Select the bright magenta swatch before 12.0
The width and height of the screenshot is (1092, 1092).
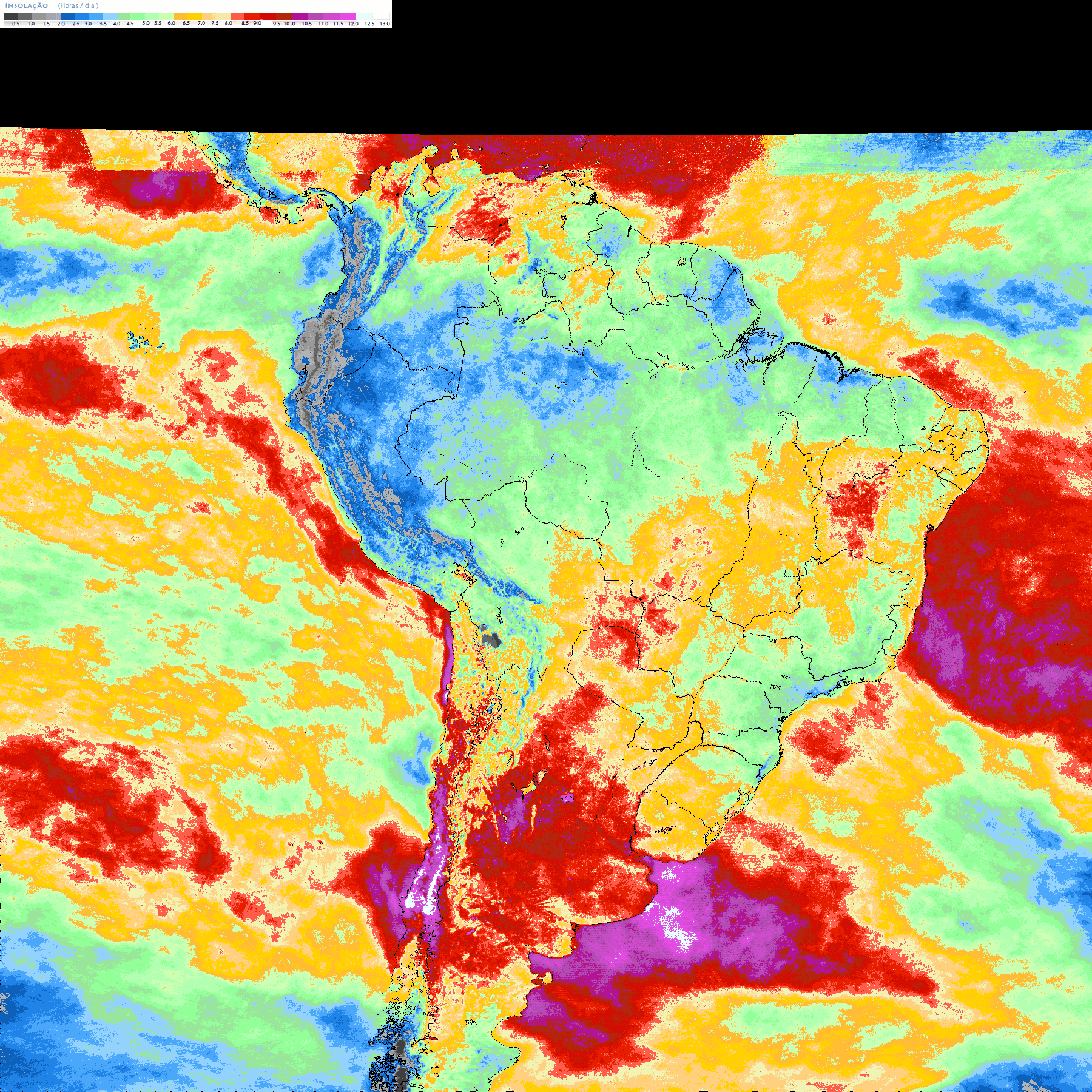(x=348, y=16)
